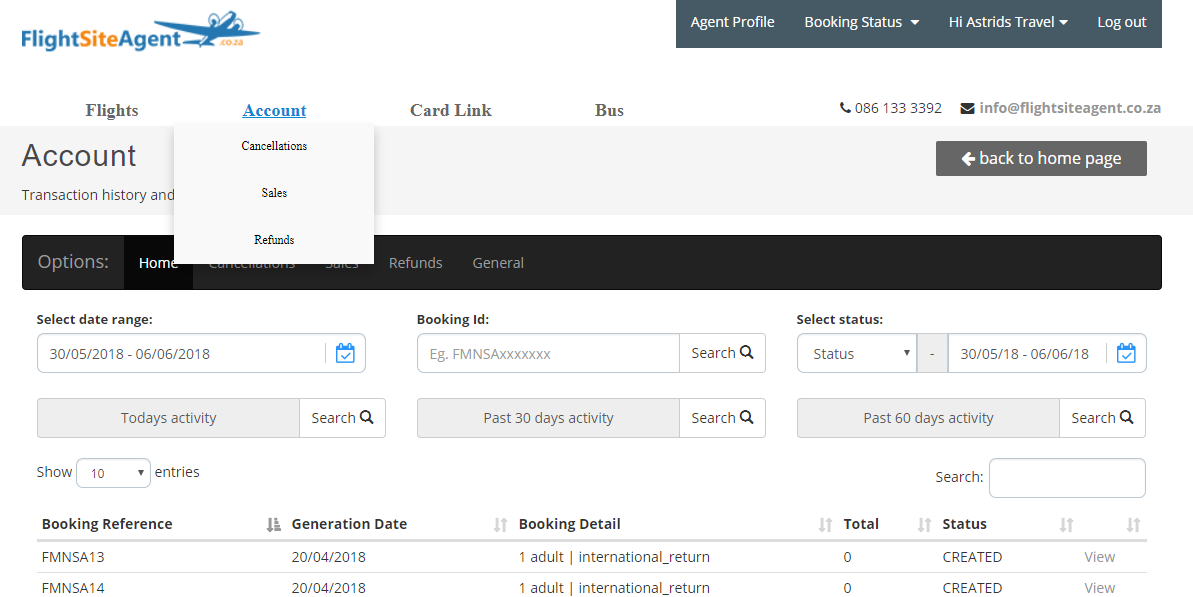Click booking reference FMNSA13 cell
The image size is (1193, 597).
click(73, 557)
